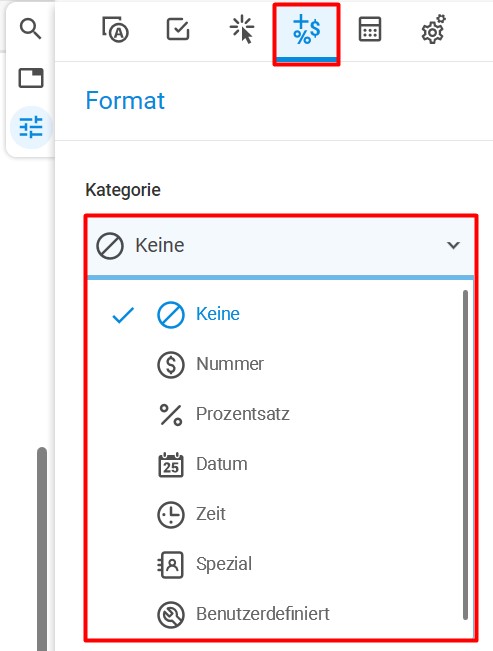Select the sliders properties icon in sidebar
493x651 pixels.
pyautogui.click(x=31, y=127)
